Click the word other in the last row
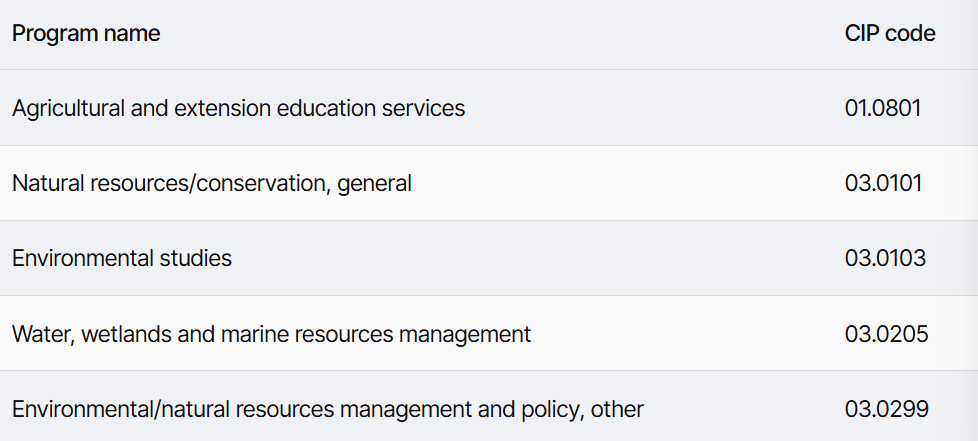Viewport: 978px width, 441px height. [x=617, y=410]
